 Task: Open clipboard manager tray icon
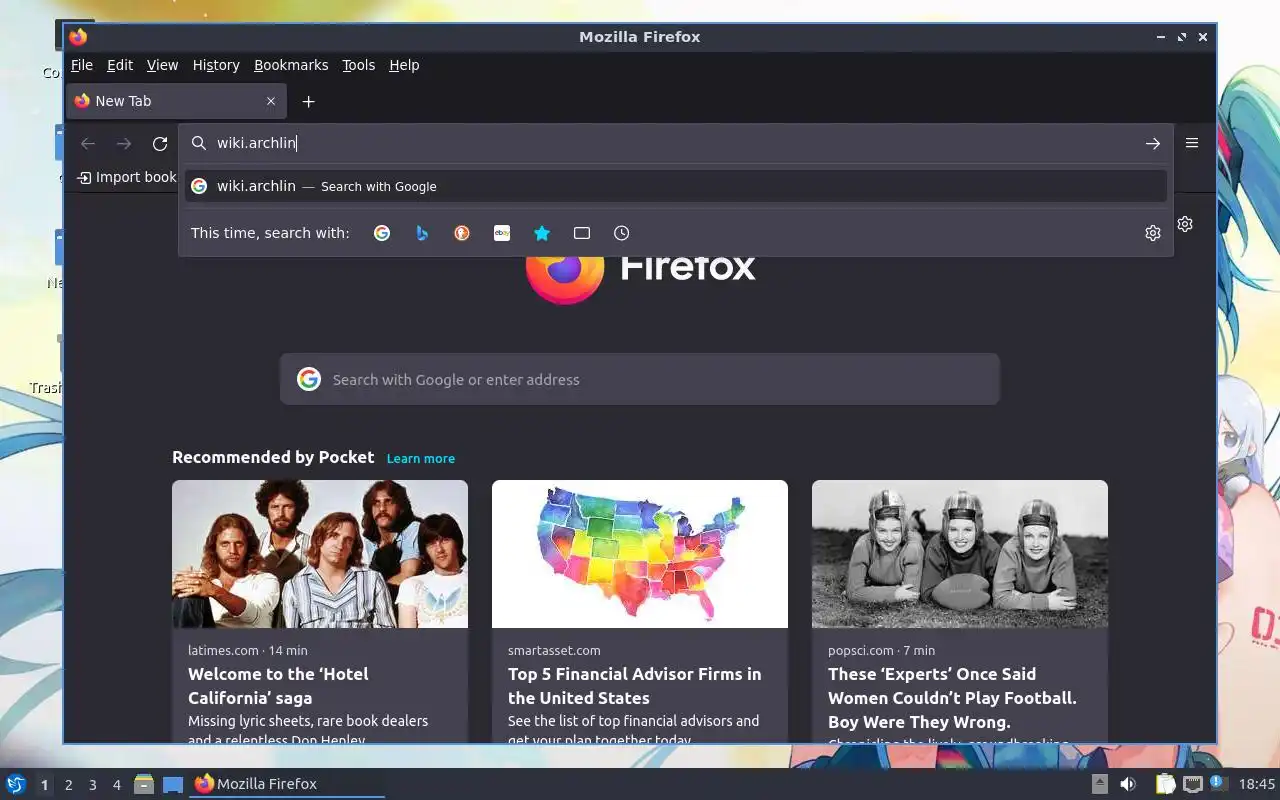(x=1165, y=784)
